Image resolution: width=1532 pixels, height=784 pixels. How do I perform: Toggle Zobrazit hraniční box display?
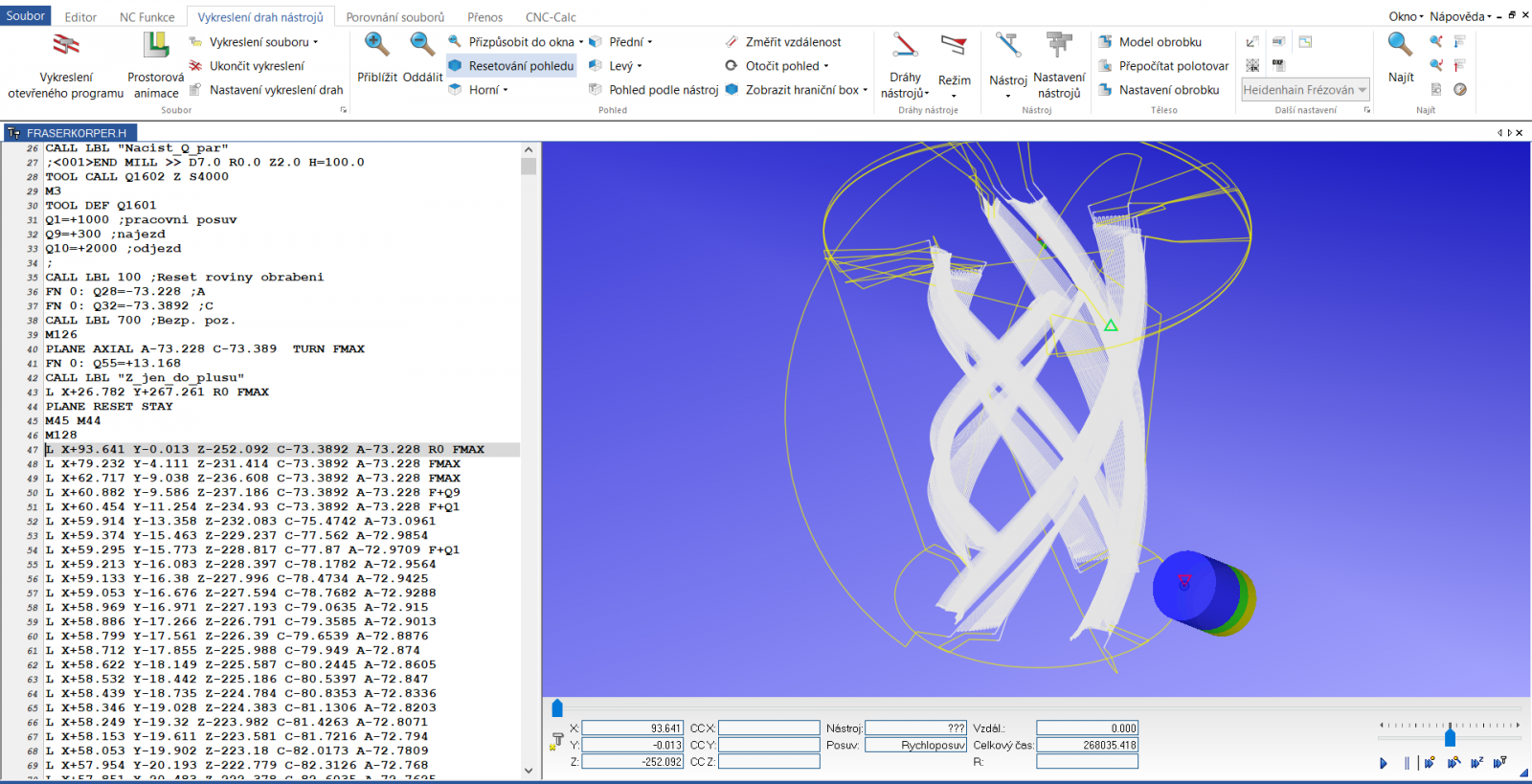[797, 90]
